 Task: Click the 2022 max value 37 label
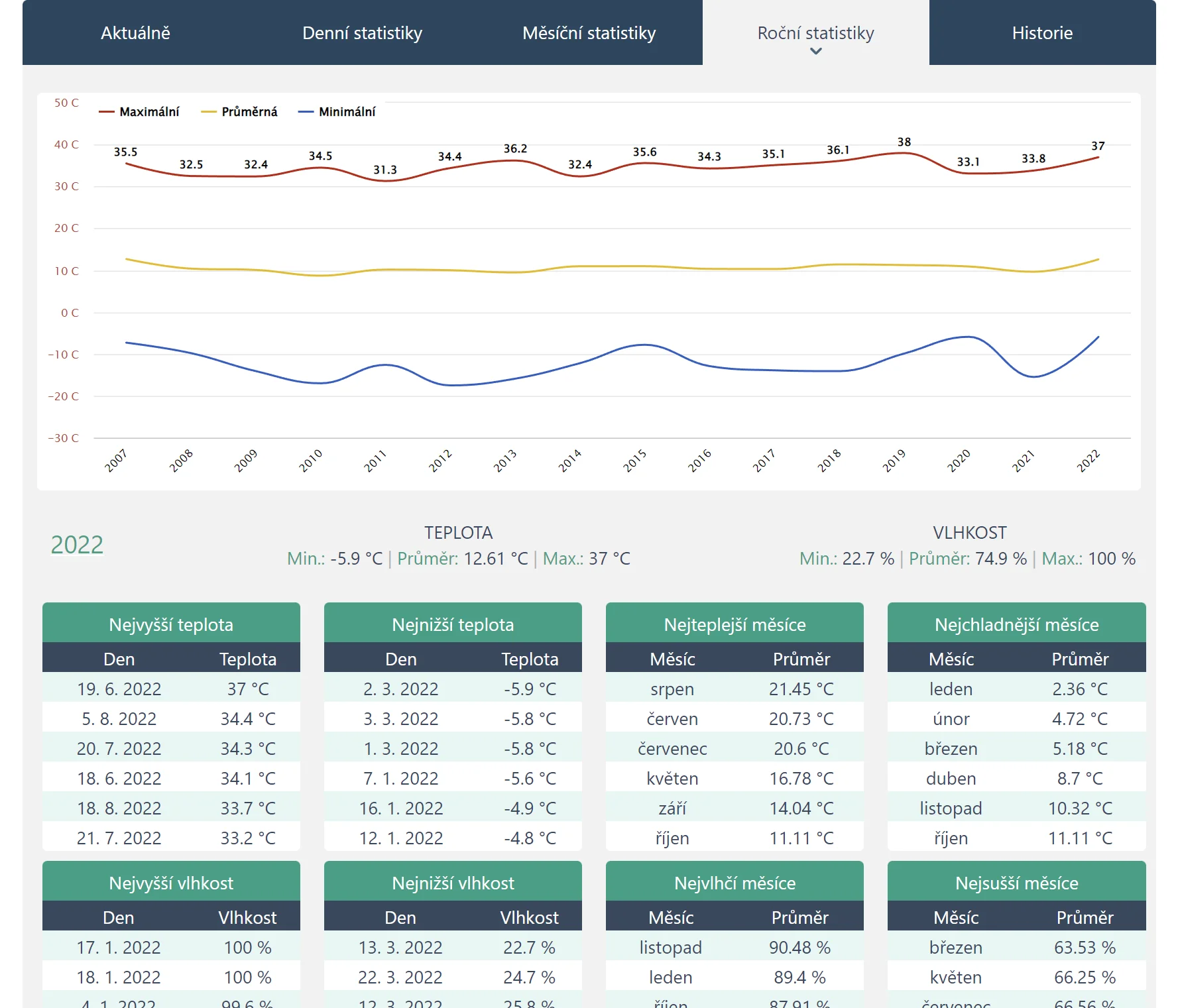pyautogui.click(x=1098, y=146)
